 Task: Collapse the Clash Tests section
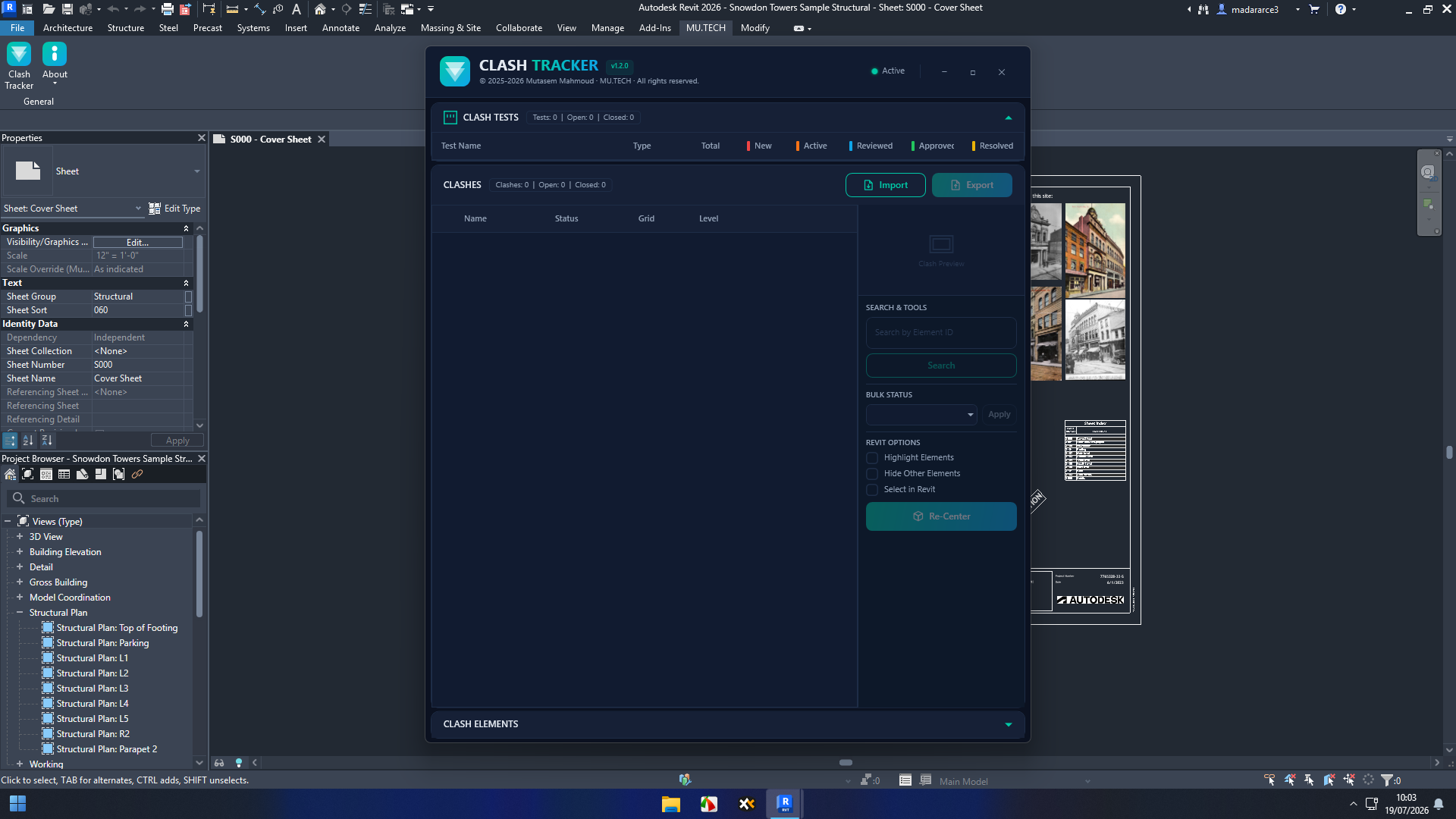point(1009,118)
